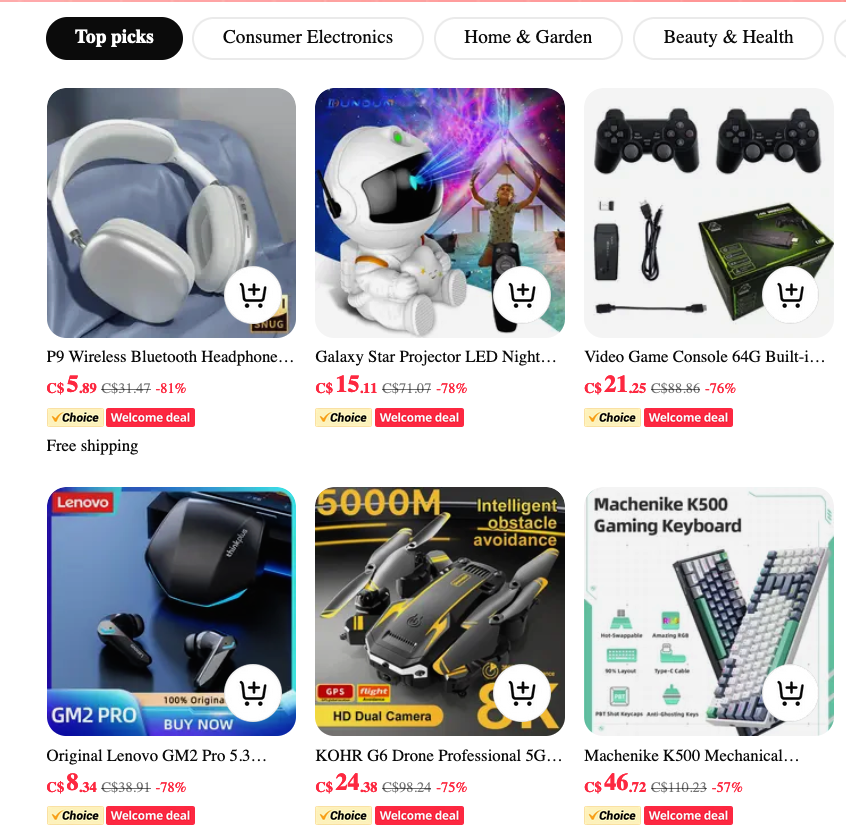846x835 pixels.
Task: Open Video Game Console 64G title link
Action: pyautogui.click(x=705, y=357)
